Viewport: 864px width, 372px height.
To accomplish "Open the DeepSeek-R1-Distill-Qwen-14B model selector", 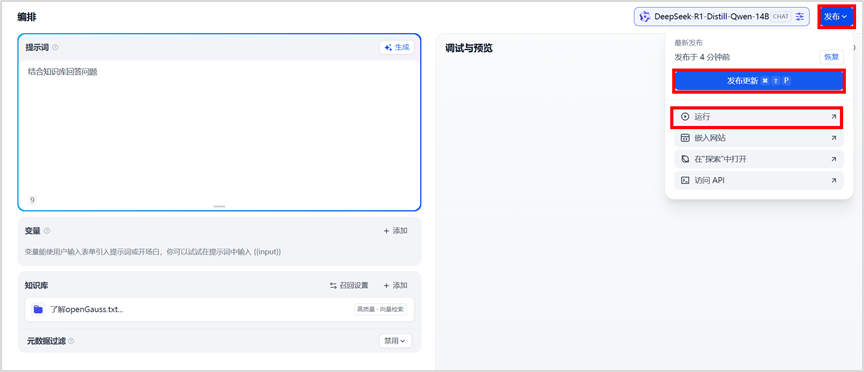I will pos(722,17).
